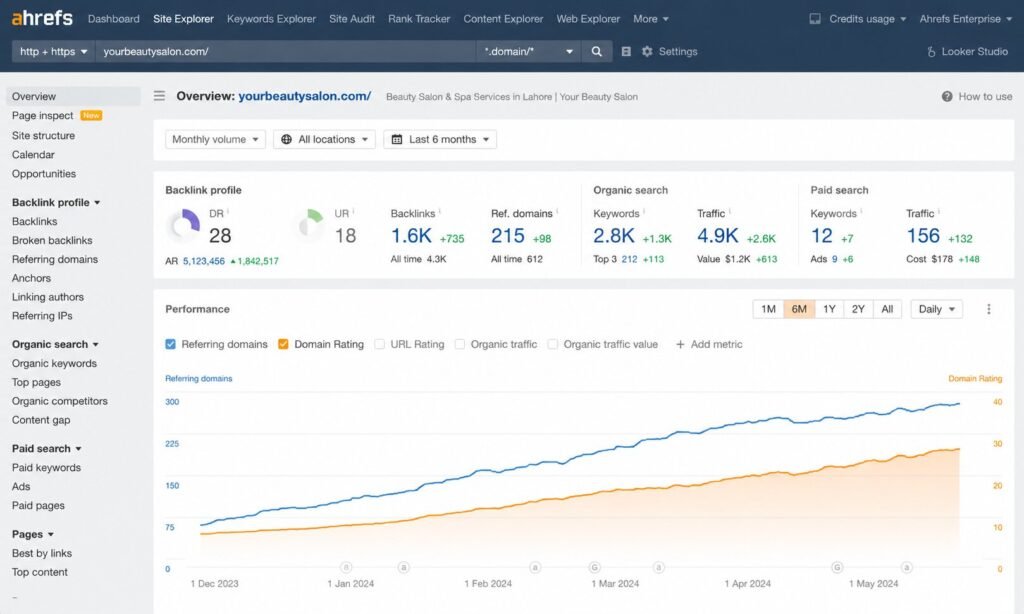Screen dimensions: 1024x614
Task: Toggle sidebar with hamburger icon
Action: coord(159,96)
